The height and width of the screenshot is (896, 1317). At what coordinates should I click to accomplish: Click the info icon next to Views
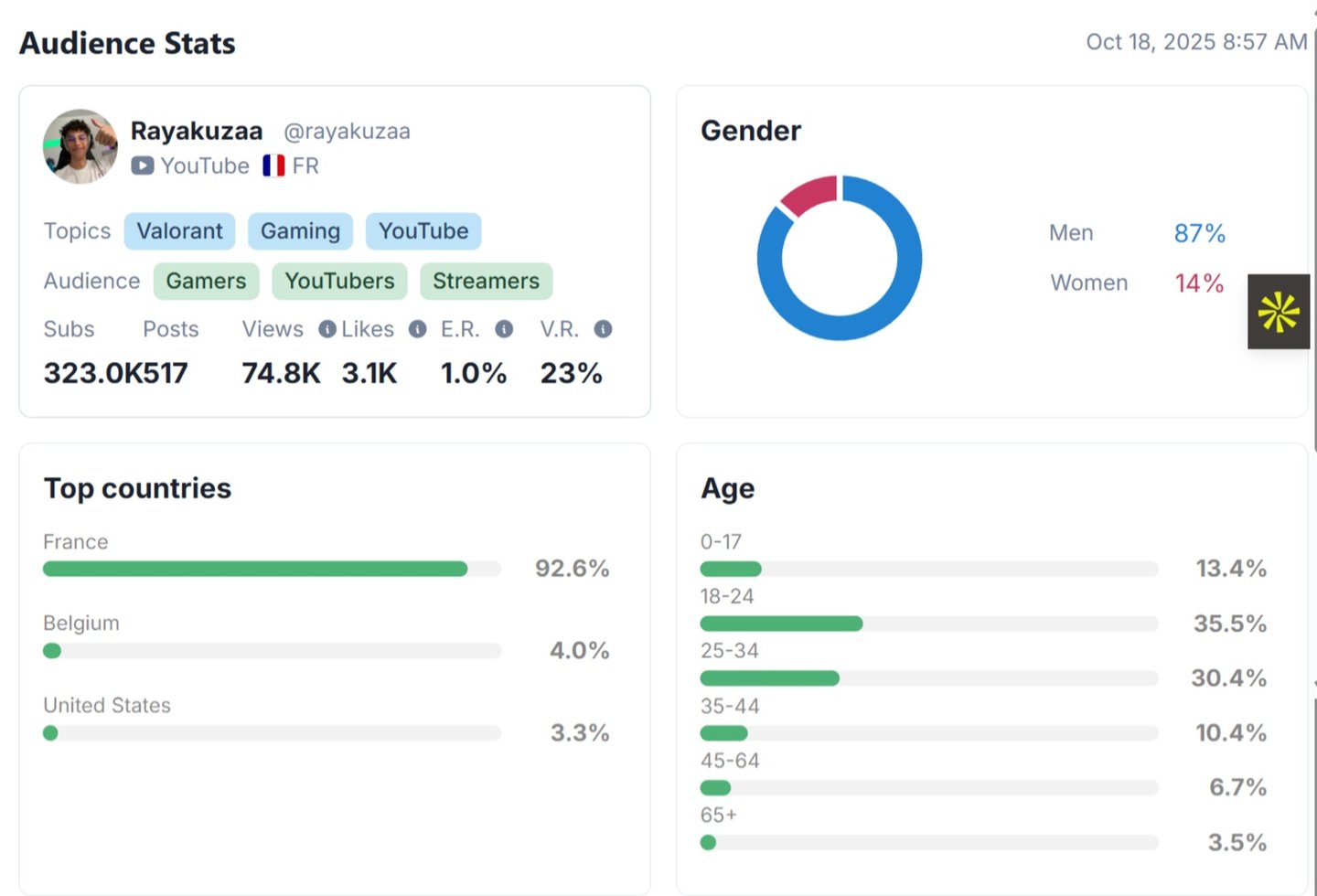327,329
